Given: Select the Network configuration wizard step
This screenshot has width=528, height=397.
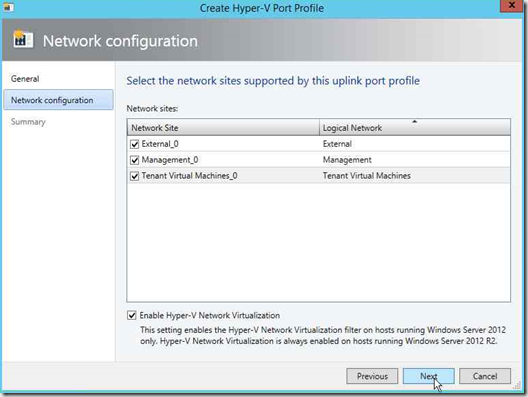Looking at the screenshot, I should [59, 100].
